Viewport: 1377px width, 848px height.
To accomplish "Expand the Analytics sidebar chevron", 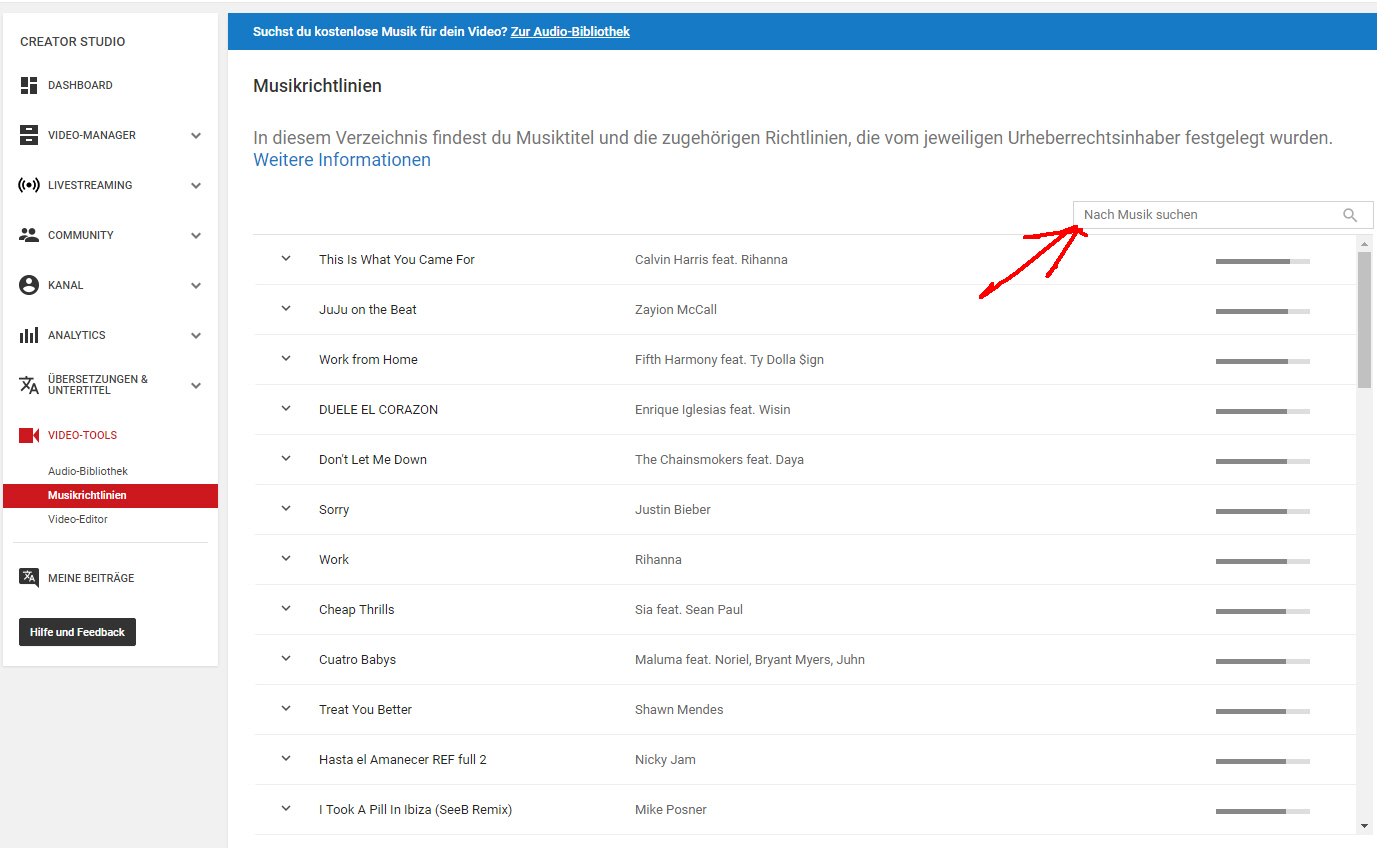I will [196, 336].
